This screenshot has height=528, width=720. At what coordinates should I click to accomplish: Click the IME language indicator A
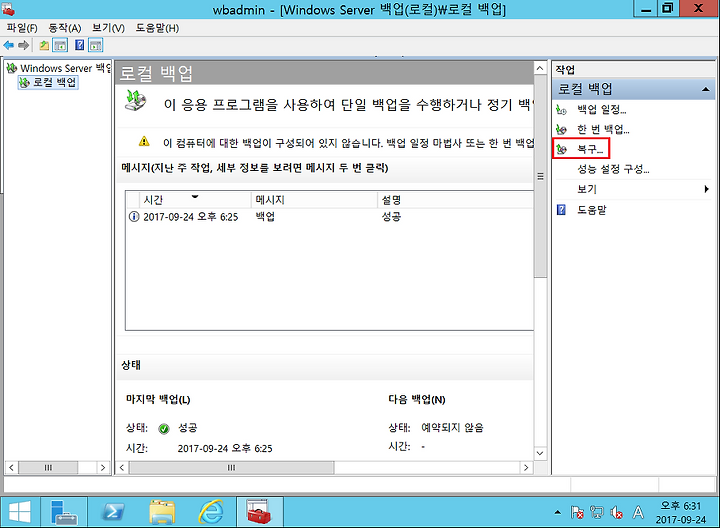(x=638, y=512)
